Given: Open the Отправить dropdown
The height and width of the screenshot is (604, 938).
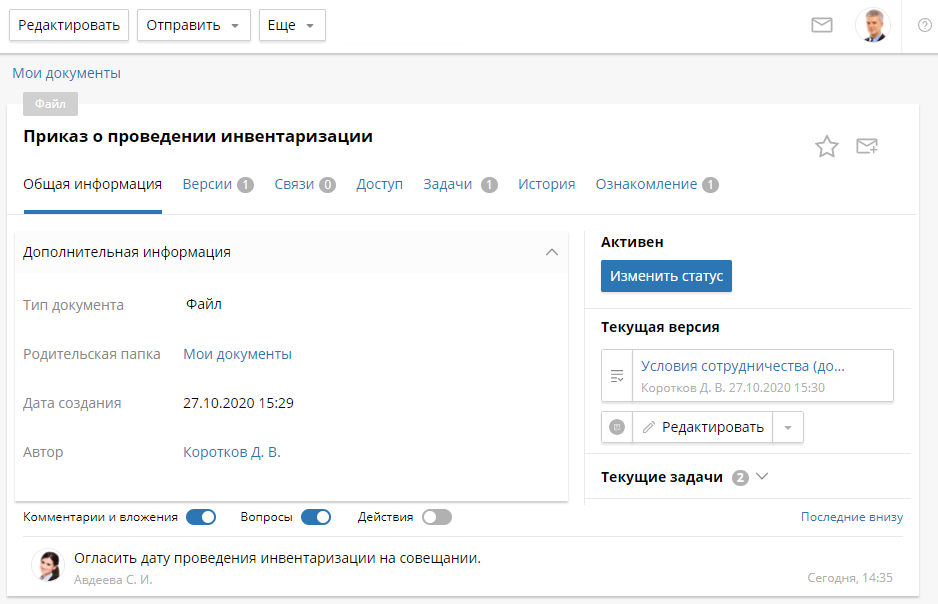Looking at the screenshot, I should tap(193, 25).
